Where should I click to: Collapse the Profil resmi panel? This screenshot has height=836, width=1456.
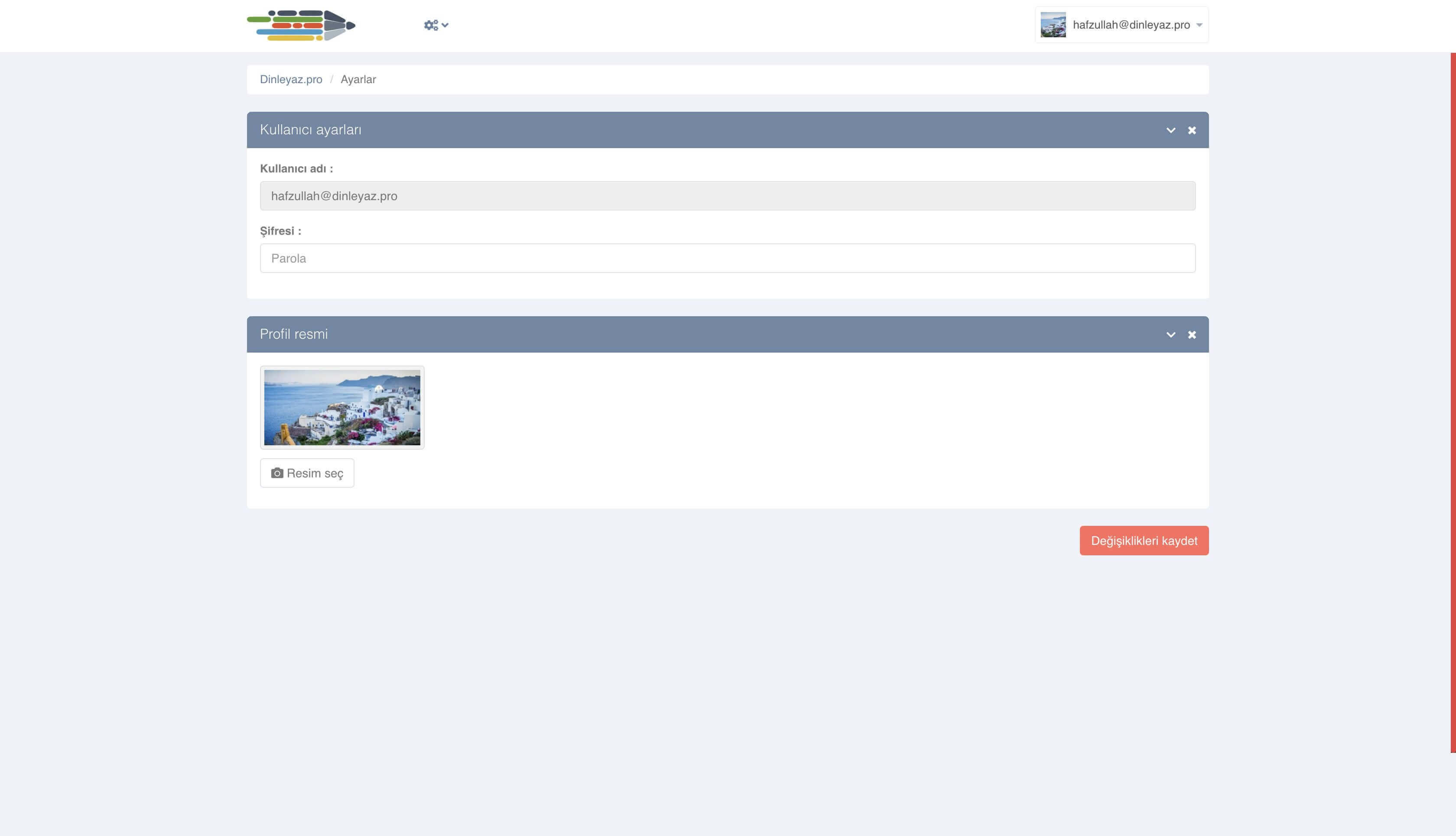pyautogui.click(x=1170, y=335)
